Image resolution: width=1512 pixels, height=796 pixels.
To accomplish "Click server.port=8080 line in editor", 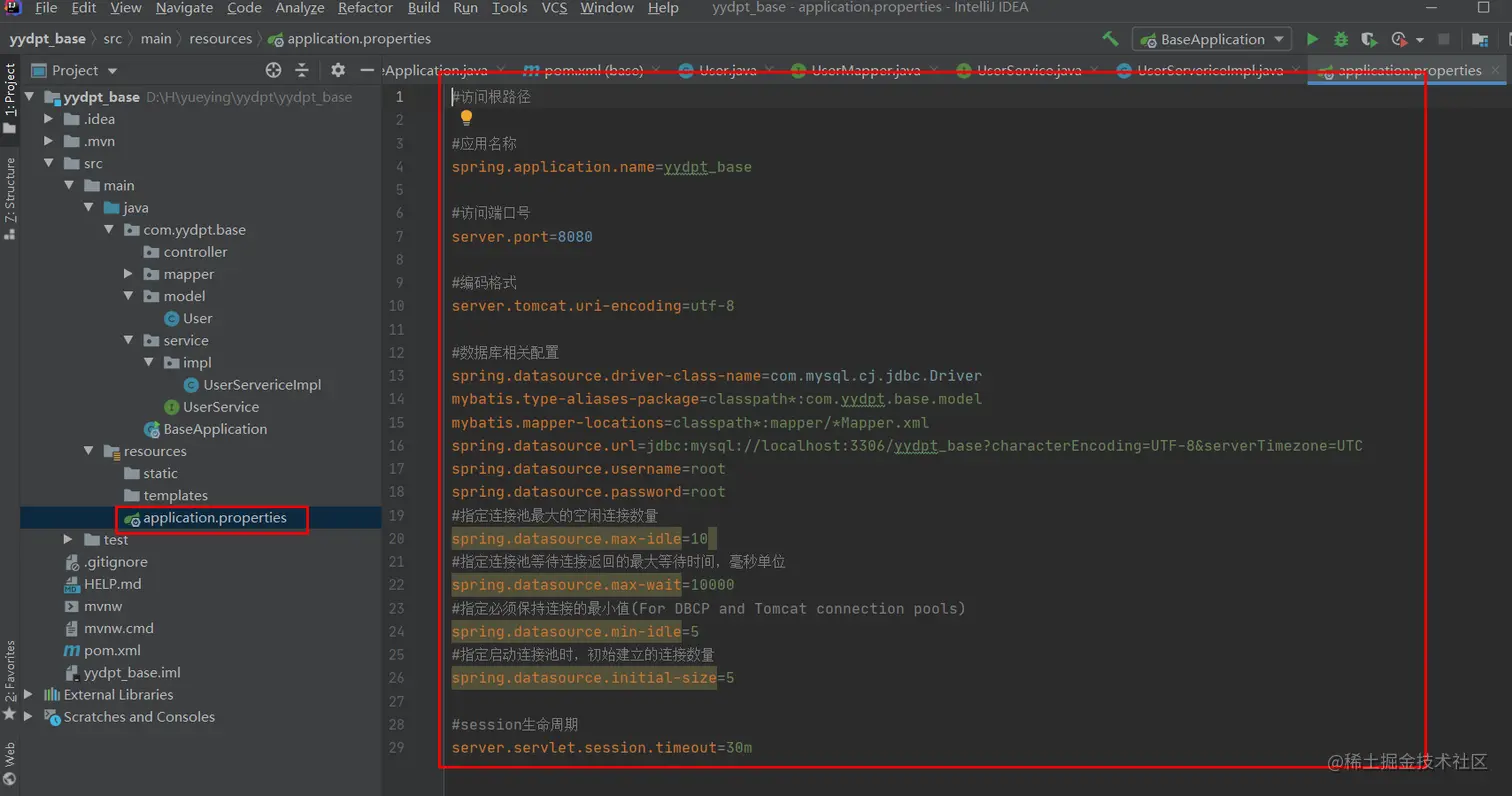I will [521, 237].
